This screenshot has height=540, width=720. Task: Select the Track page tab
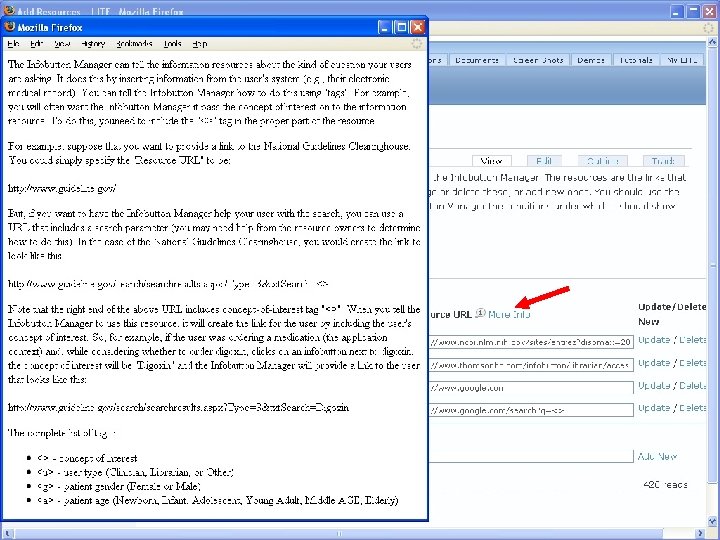663,161
